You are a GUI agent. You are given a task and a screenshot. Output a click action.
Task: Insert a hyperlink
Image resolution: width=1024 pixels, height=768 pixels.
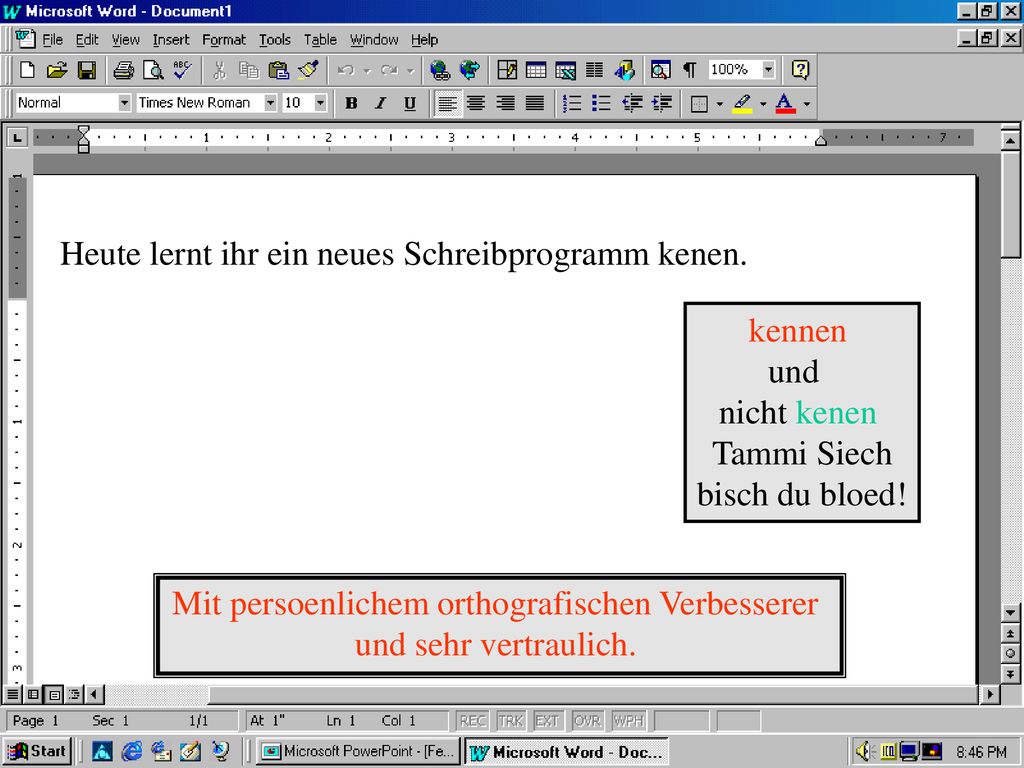click(x=440, y=69)
